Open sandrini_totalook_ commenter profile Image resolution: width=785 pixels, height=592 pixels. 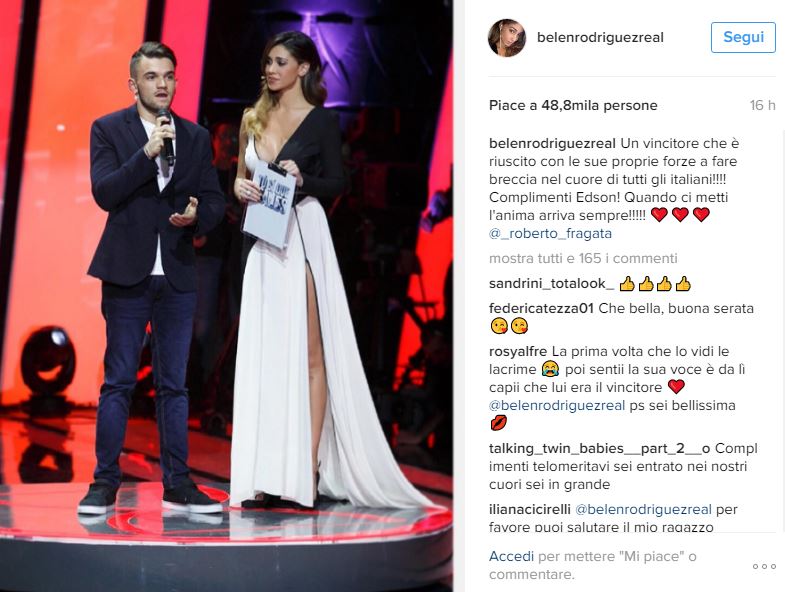551,284
